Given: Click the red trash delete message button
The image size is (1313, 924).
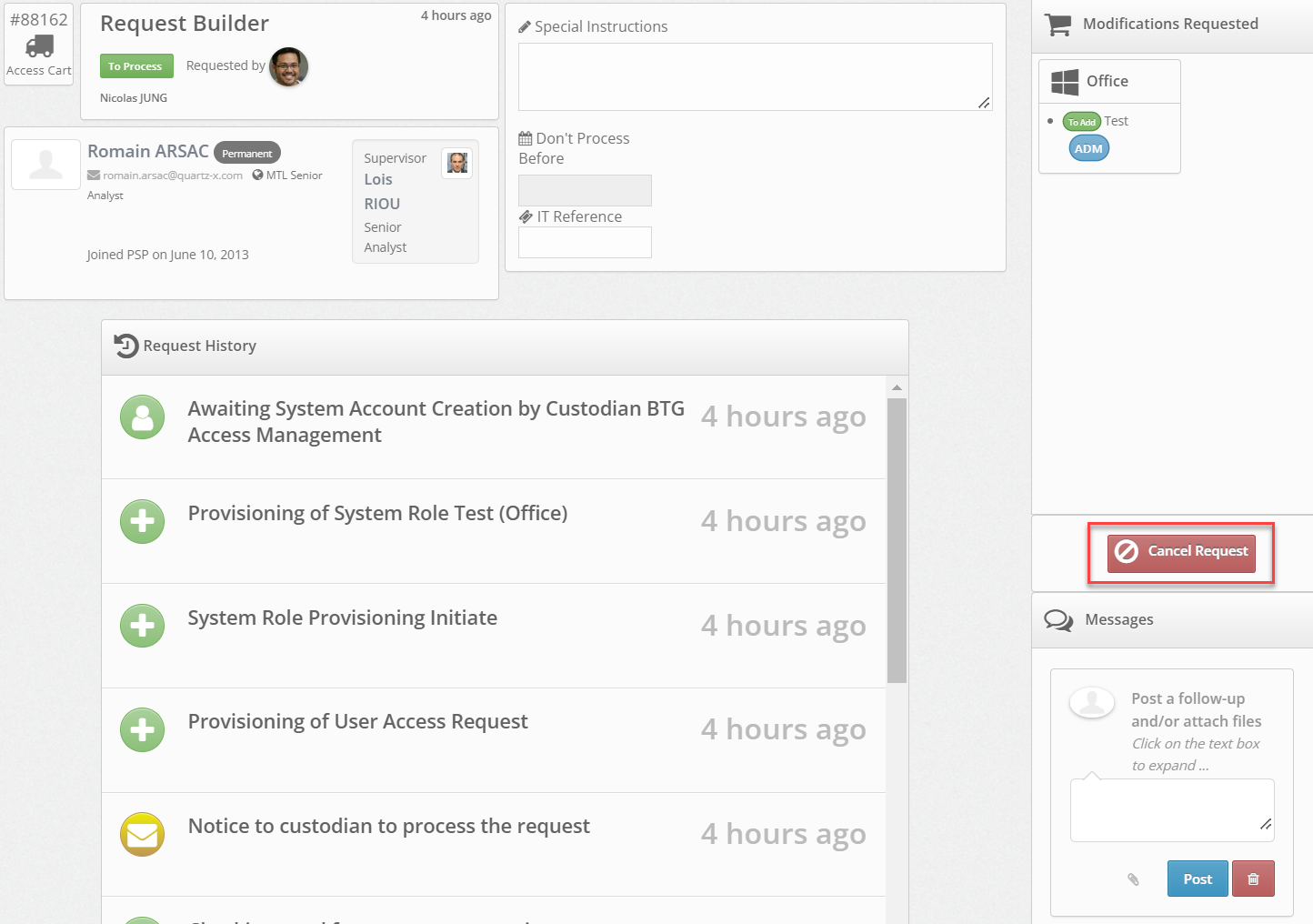Looking at the screenshot, I should [x=1253, y=879].
